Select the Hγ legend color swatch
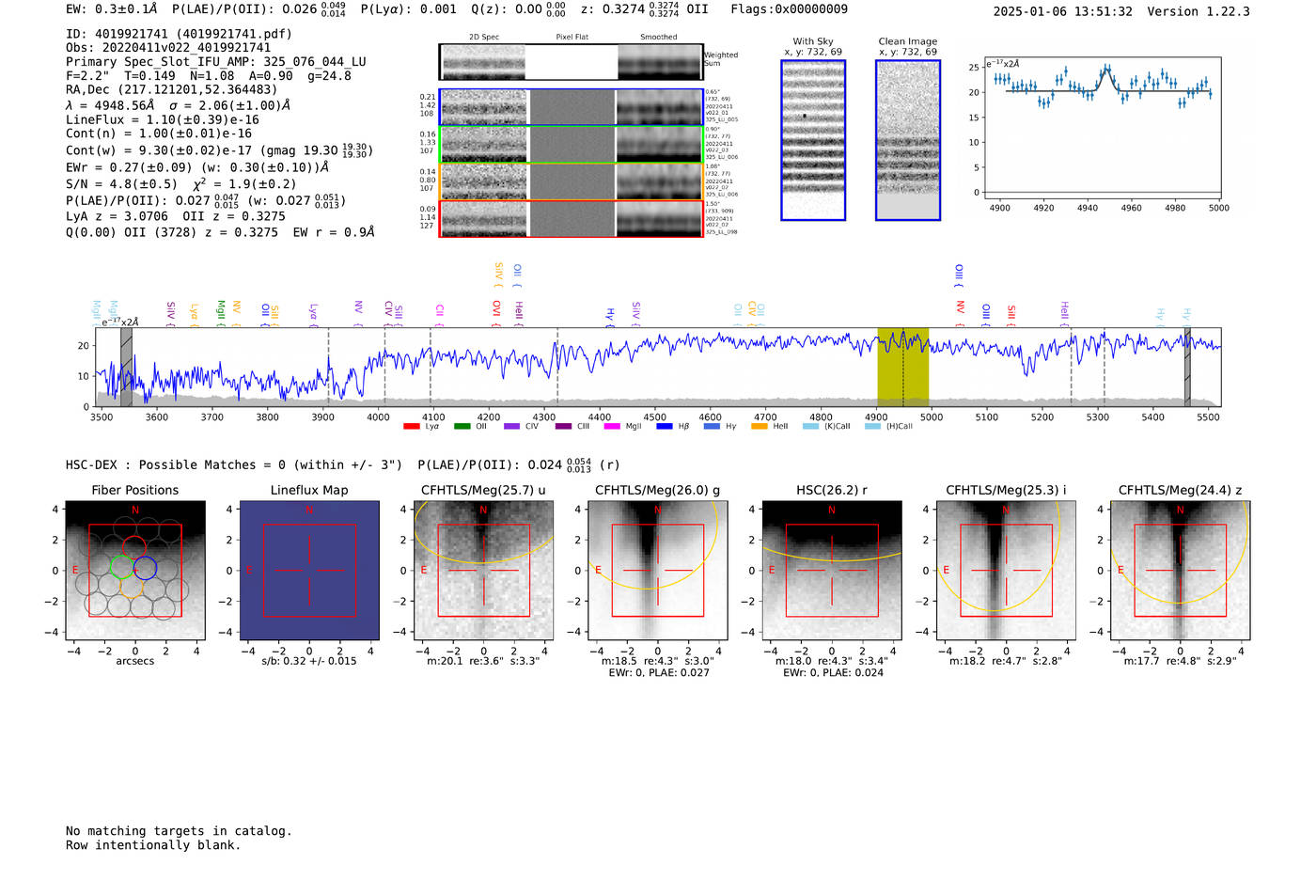Image resolution: width=1316 pixels, height=896 pixels. 712,427
